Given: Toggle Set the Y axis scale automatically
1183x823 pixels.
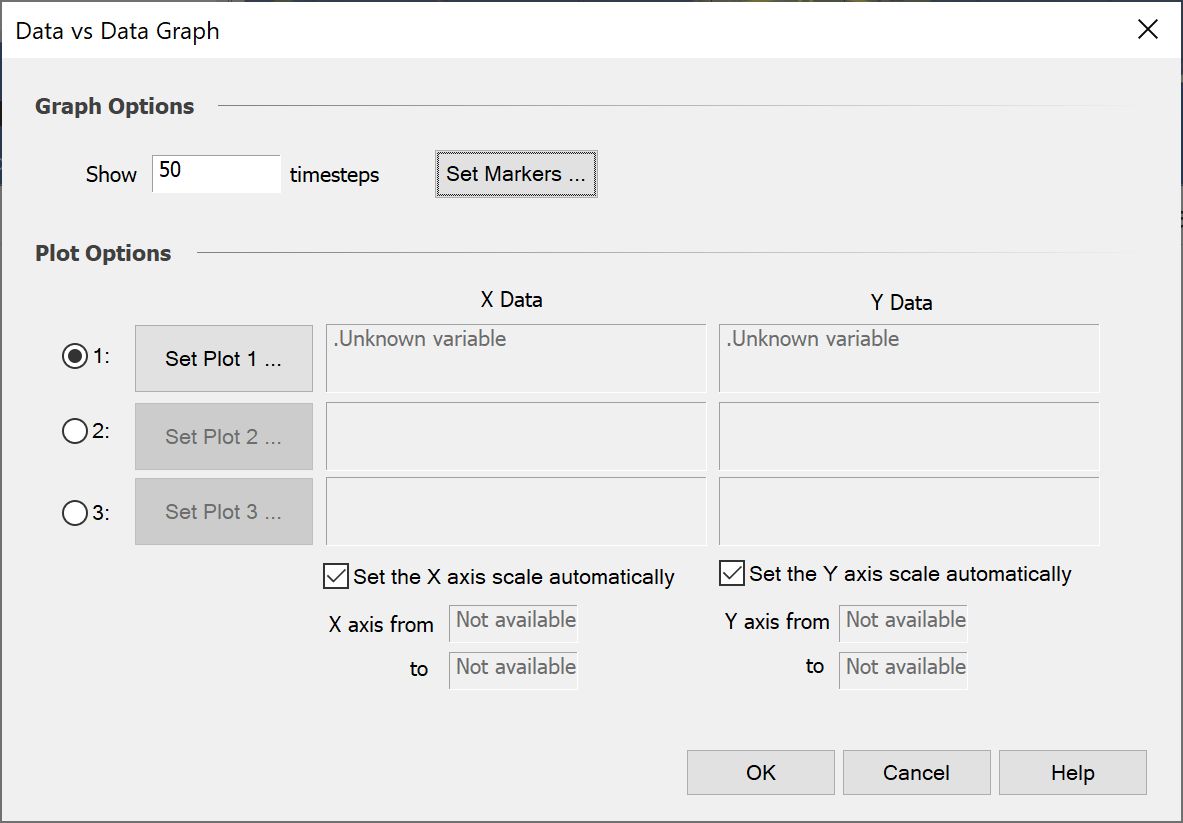Looking at the screenshot, I should 732,573.
